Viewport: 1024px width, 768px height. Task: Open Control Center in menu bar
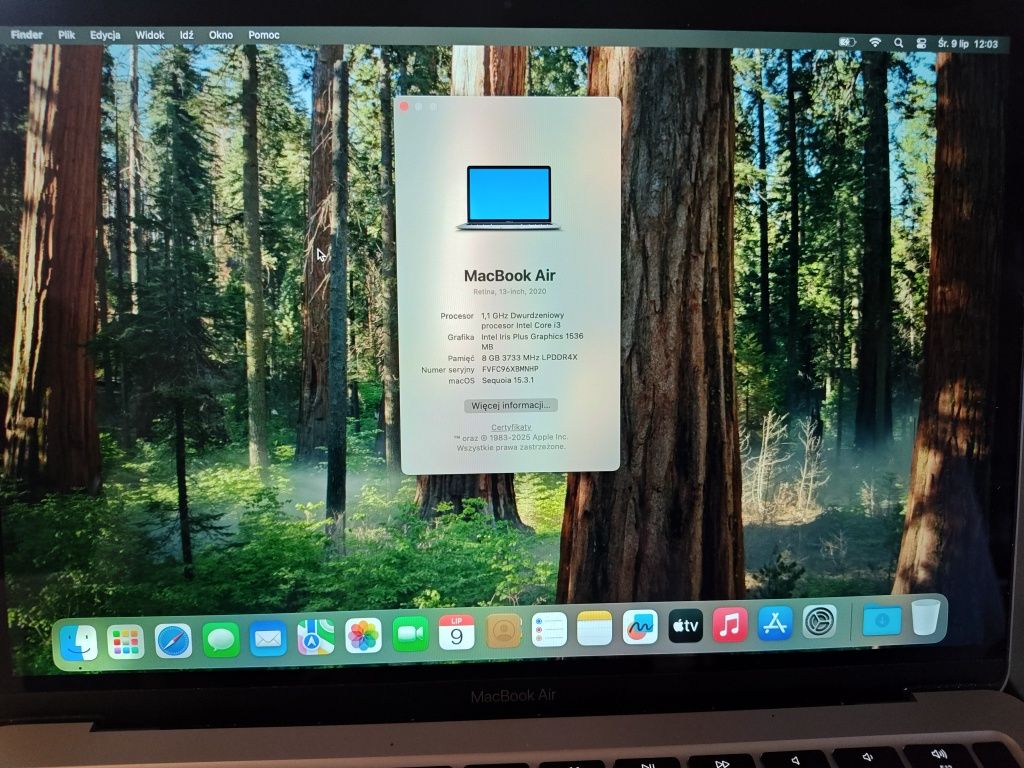921,44
